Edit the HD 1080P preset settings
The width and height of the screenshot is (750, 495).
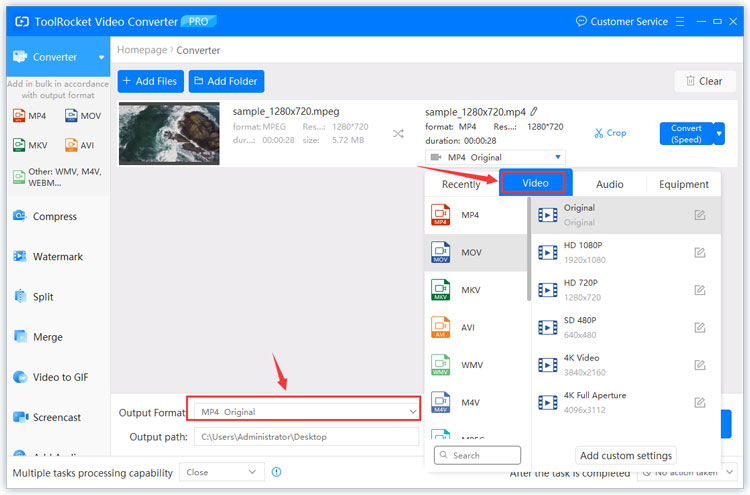tap(699, 252)
